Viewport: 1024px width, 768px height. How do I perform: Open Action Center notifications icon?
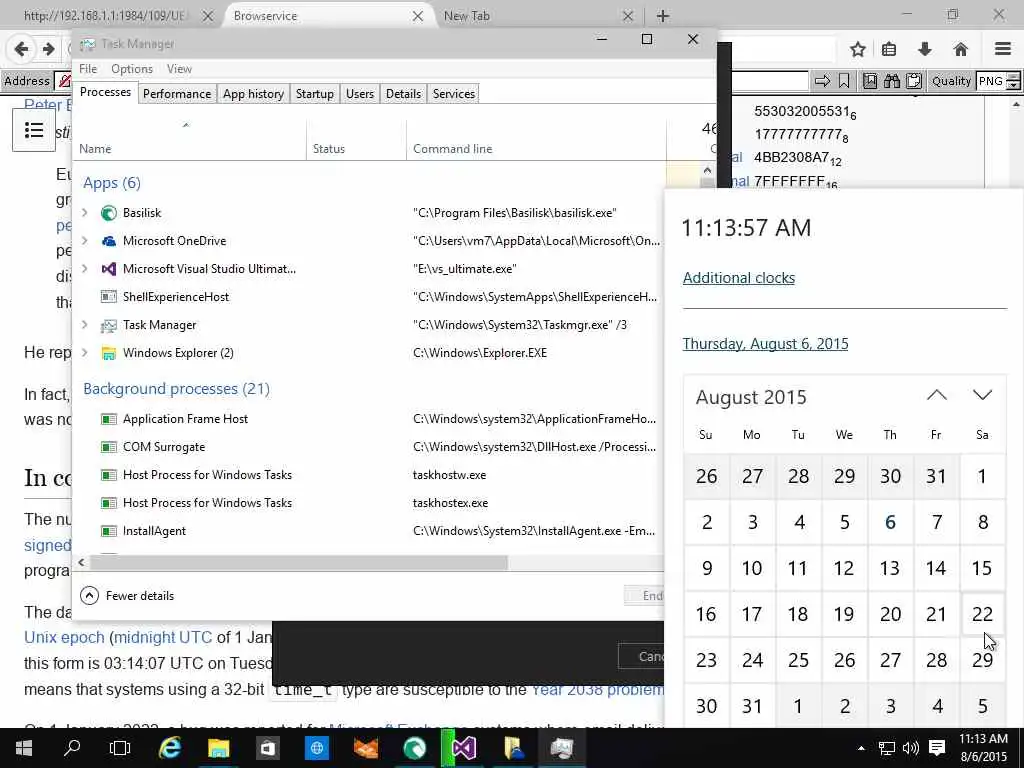click(937, 748)
